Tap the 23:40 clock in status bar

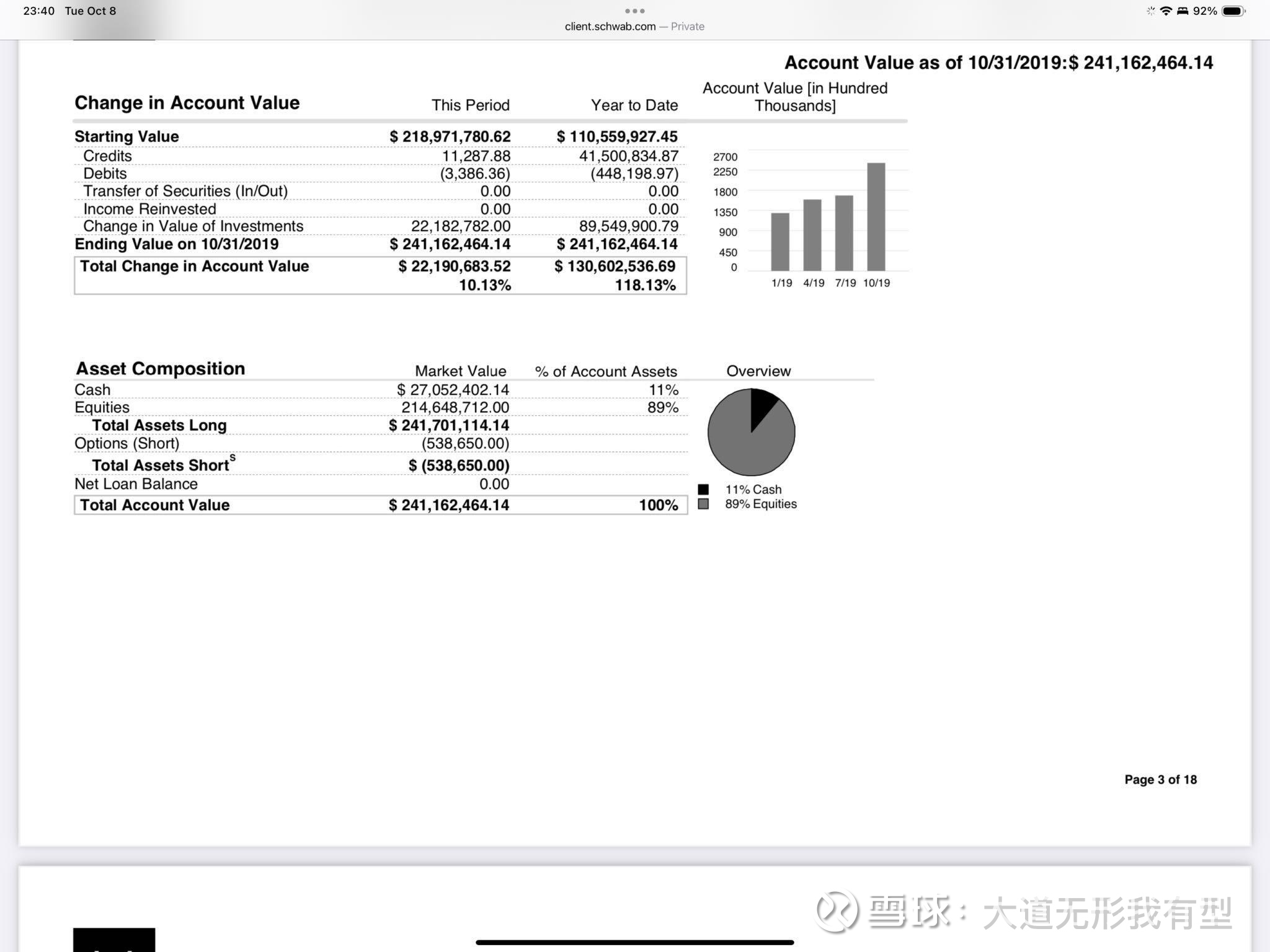tap(38, 11)
